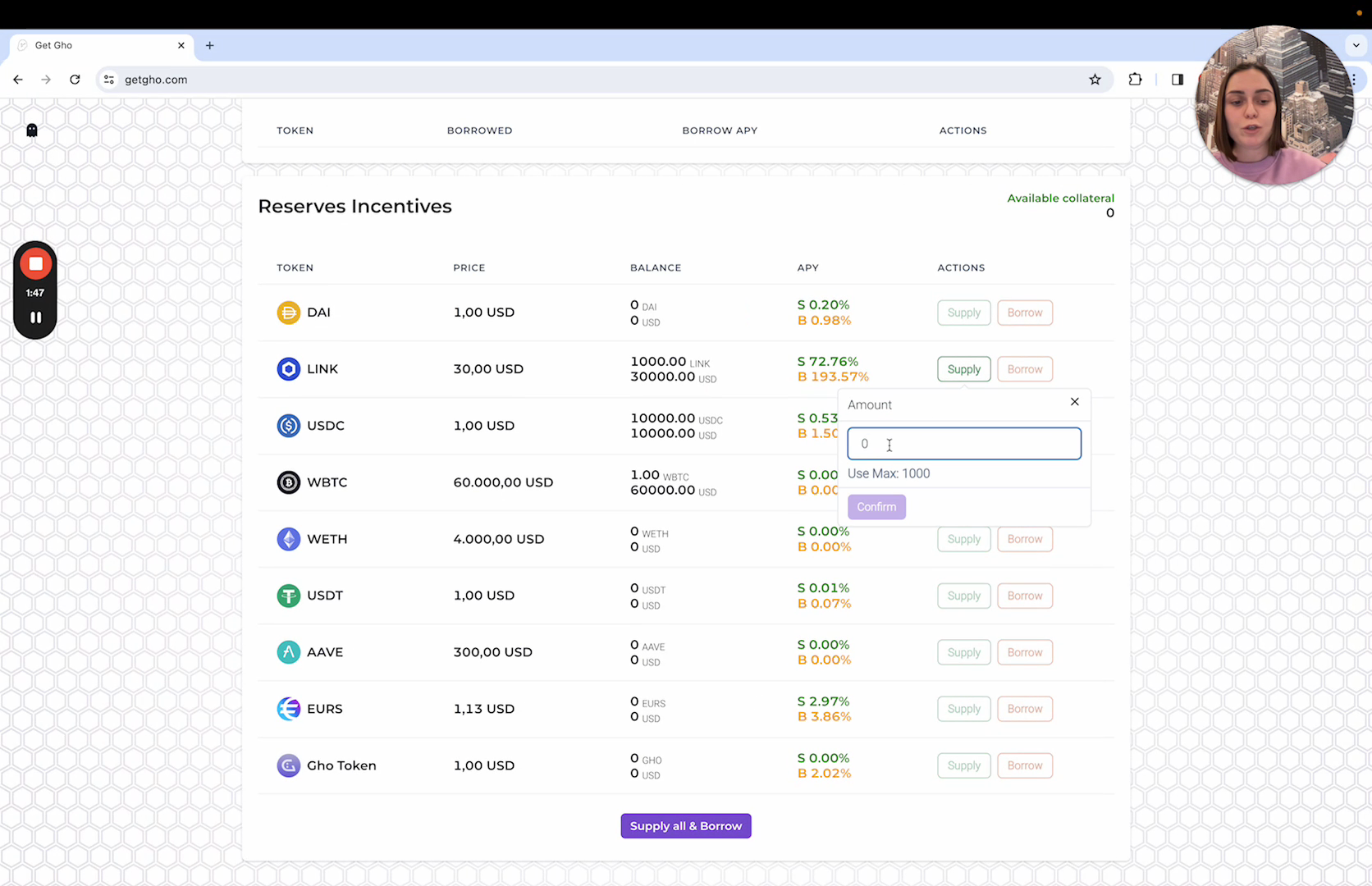Screen dimensions: 1372x886
Task: Click the WETH token icon
Action: pos(288,539)
